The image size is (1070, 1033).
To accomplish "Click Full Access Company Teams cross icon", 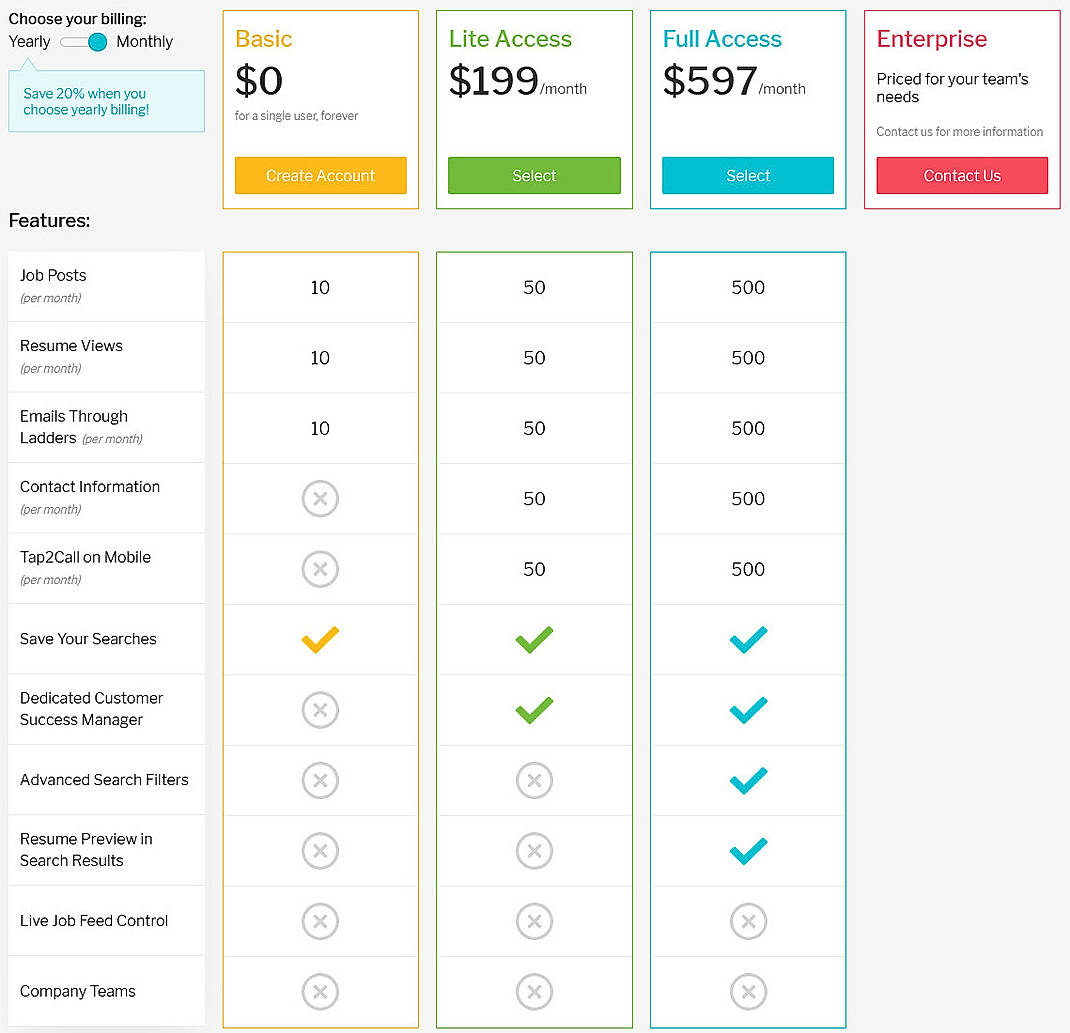I will pos(748,992).
